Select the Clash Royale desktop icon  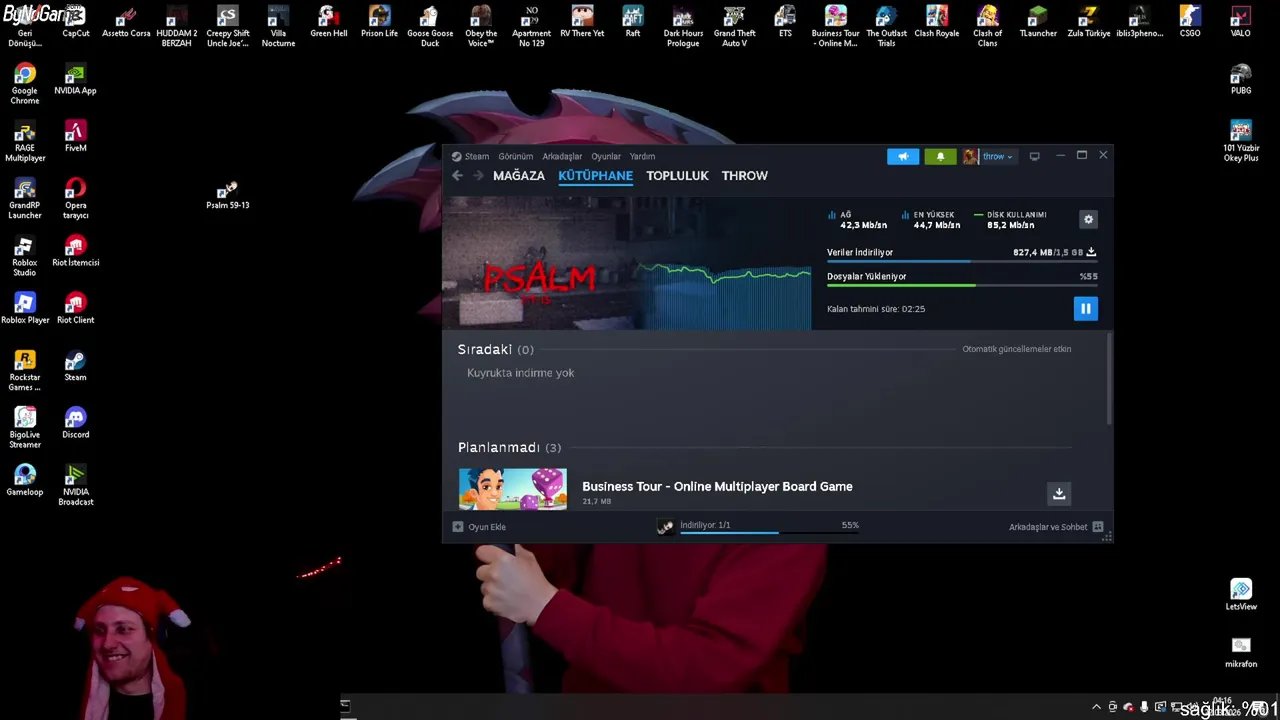point(937,22)
